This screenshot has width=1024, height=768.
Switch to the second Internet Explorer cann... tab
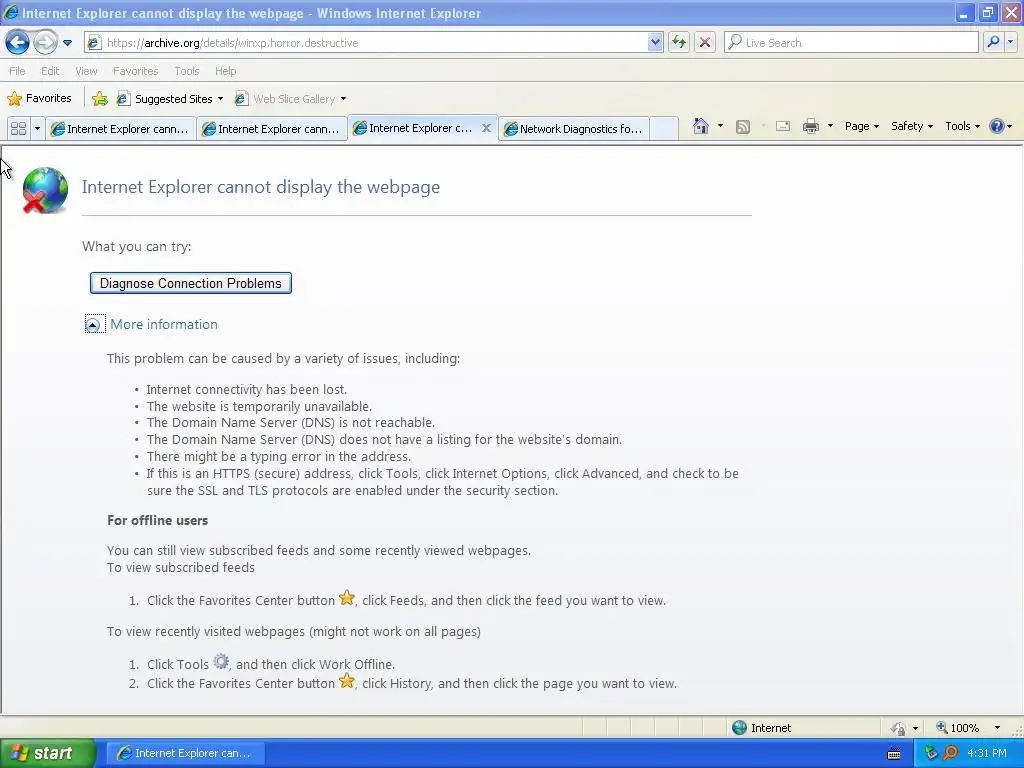point(272,129)
